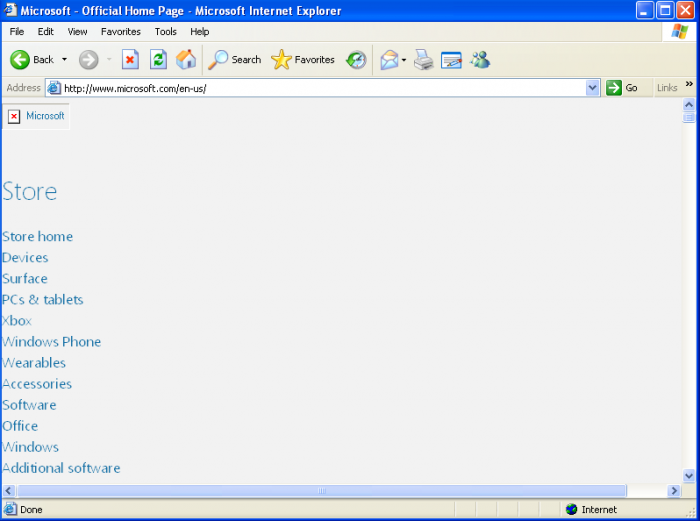Image resolution: width=700 pixels, height=521 pixels.
Task: Open the PCs & tablets link
Action: tap(42, 300)
